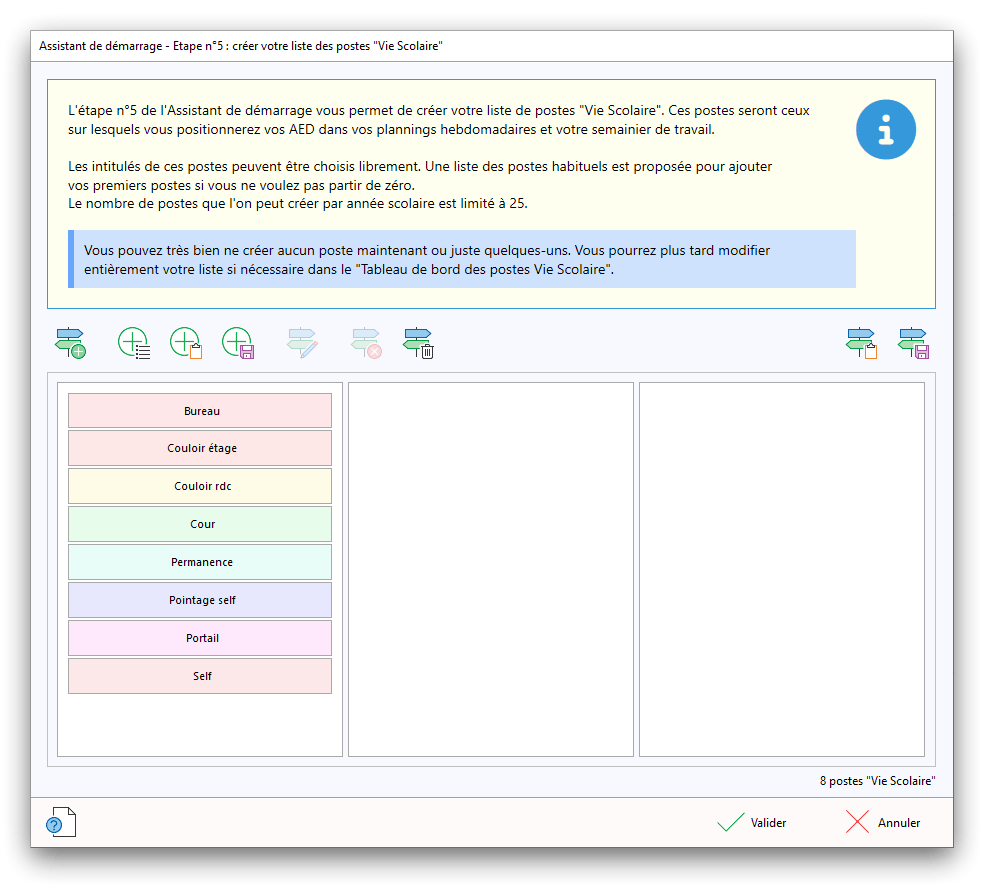Select the Couloir étage post

tap(200, 449)
